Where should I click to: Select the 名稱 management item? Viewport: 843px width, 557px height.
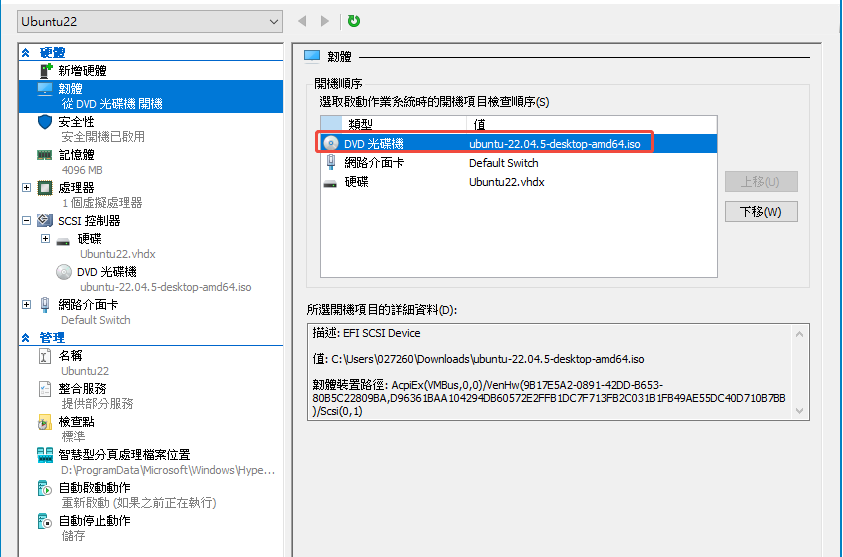point(70,356)
